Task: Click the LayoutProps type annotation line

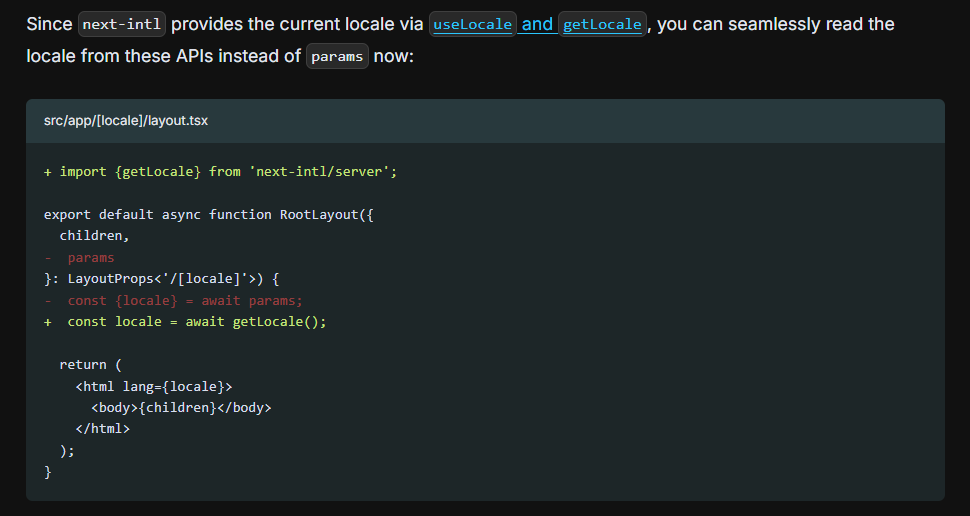Action: 161,279
